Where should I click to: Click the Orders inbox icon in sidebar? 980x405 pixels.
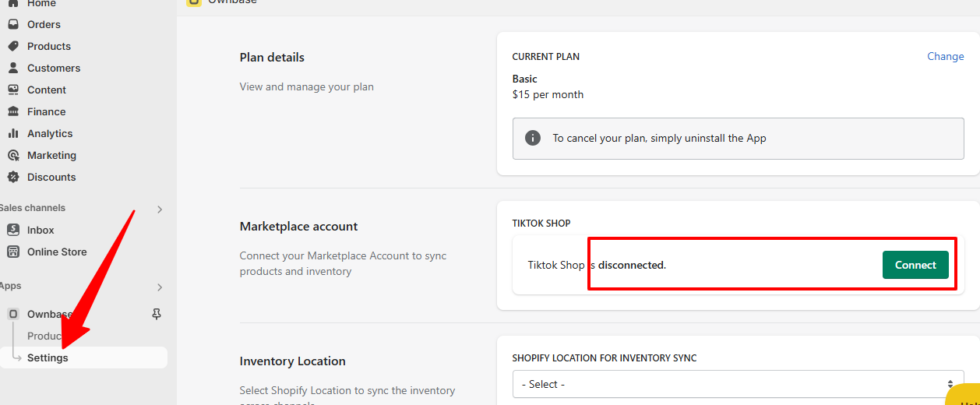pos(13,24)
